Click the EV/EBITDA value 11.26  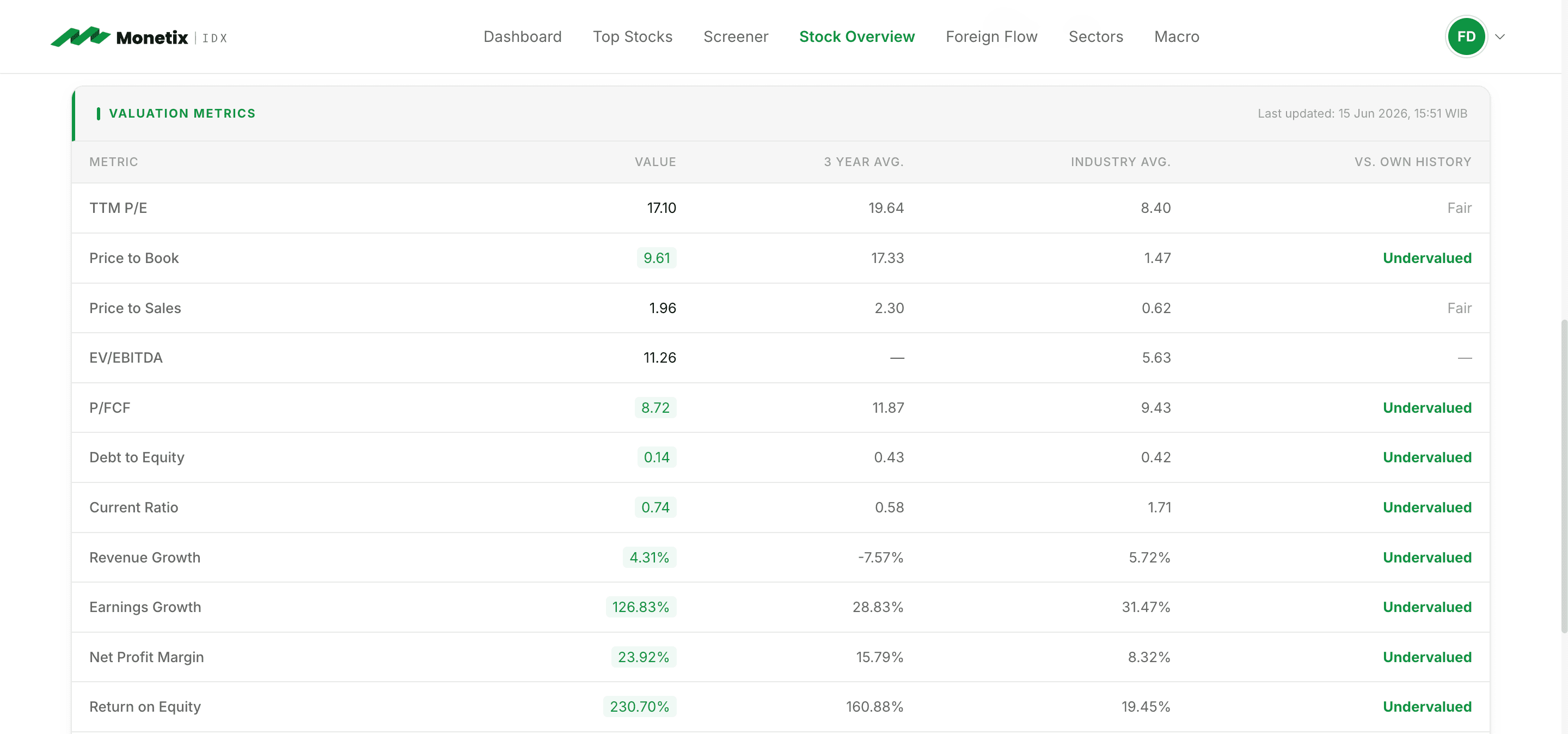[x=660, y=358]
